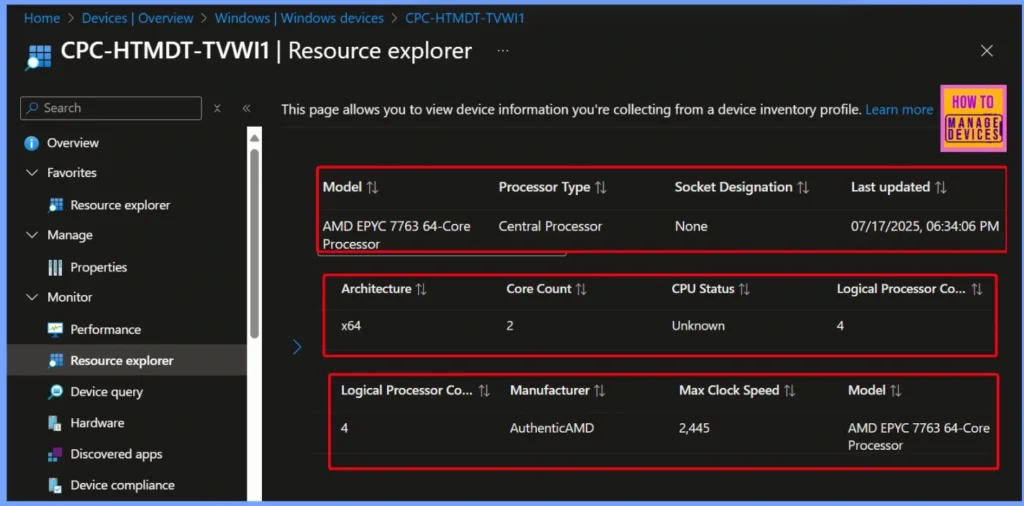Sort by Socket Designation column
The image size is (1024, 506).
803,187
